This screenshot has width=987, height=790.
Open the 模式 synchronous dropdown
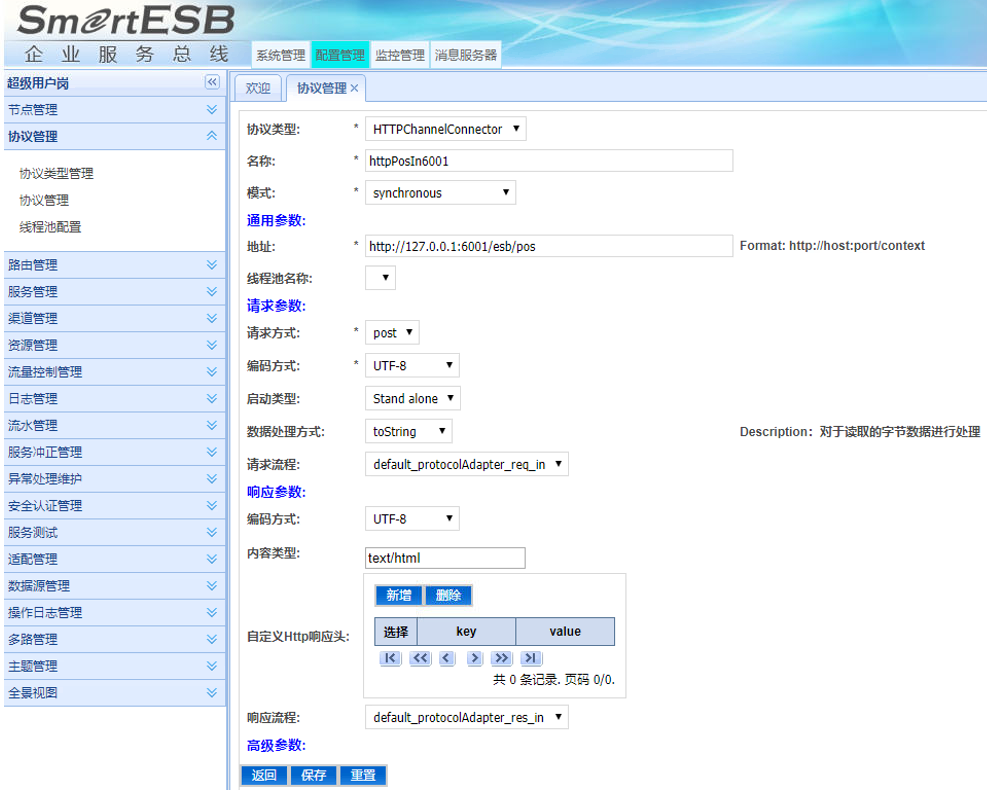pos(440,193)
